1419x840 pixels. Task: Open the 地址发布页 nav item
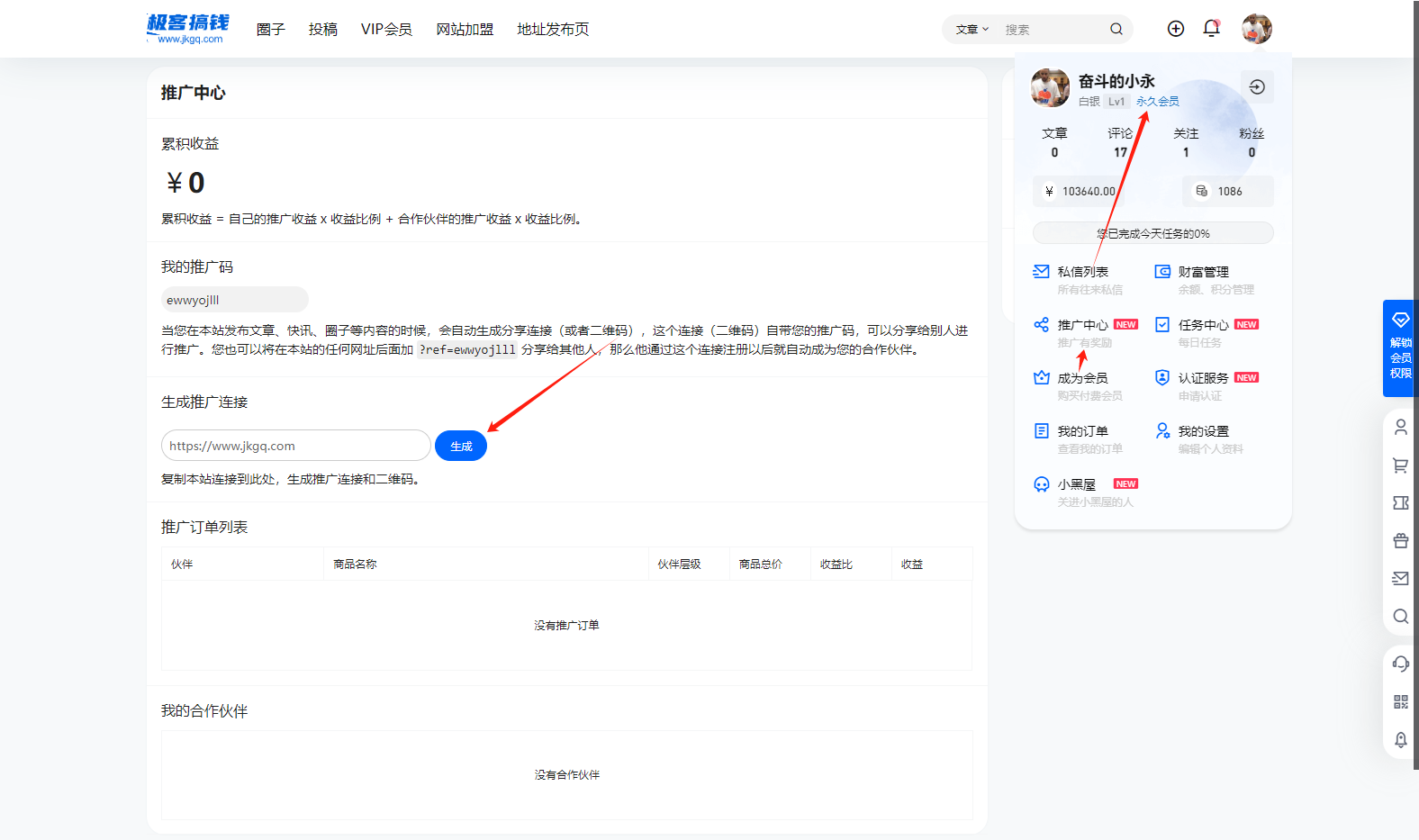[x=553, y=29]
